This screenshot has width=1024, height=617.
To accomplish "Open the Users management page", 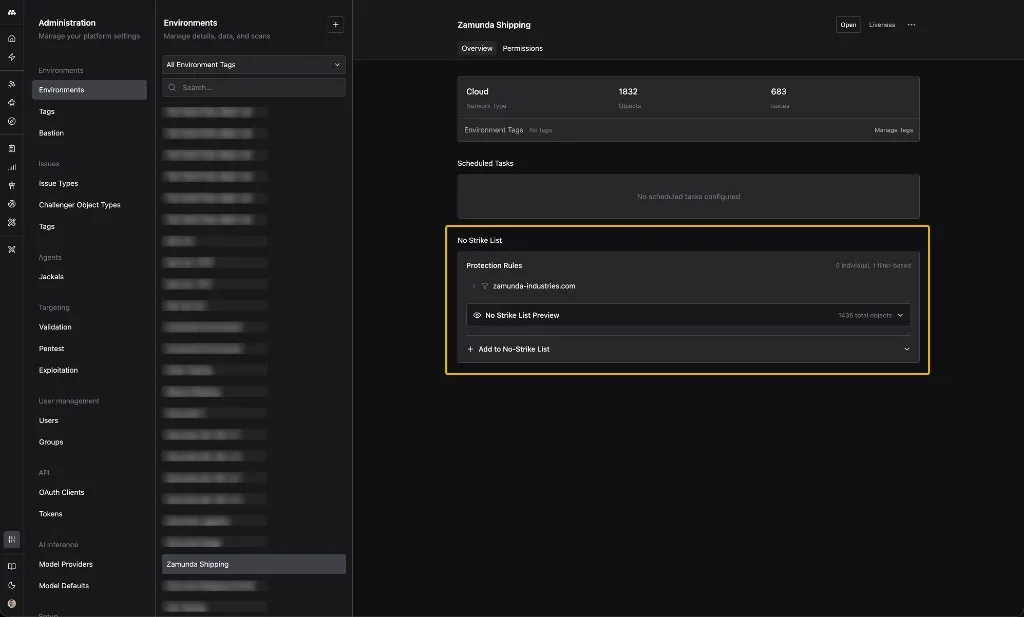I will point(48,420).
